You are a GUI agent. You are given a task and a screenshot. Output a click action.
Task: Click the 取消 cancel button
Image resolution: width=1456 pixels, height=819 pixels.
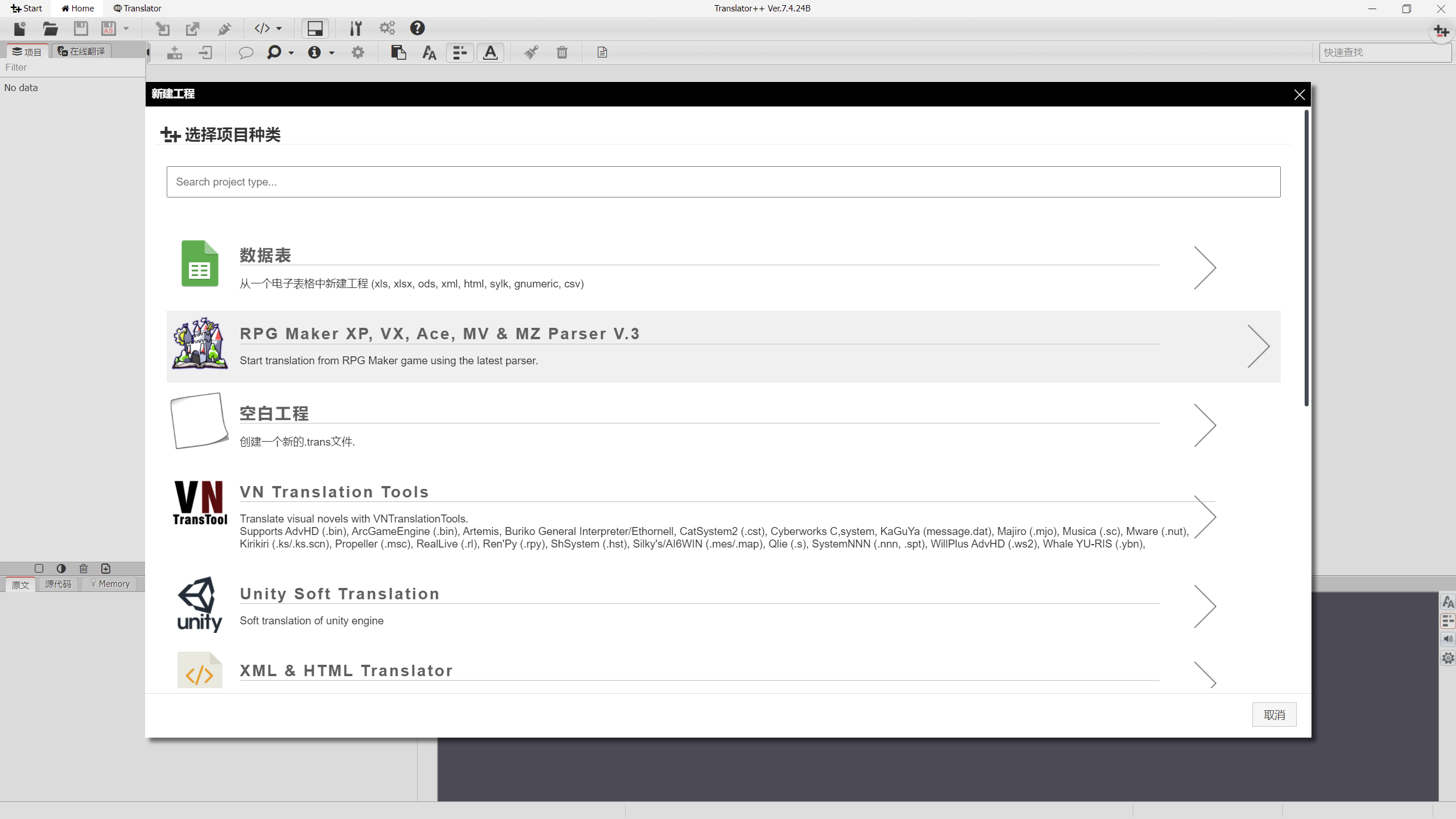click(x=1274, y=715)
